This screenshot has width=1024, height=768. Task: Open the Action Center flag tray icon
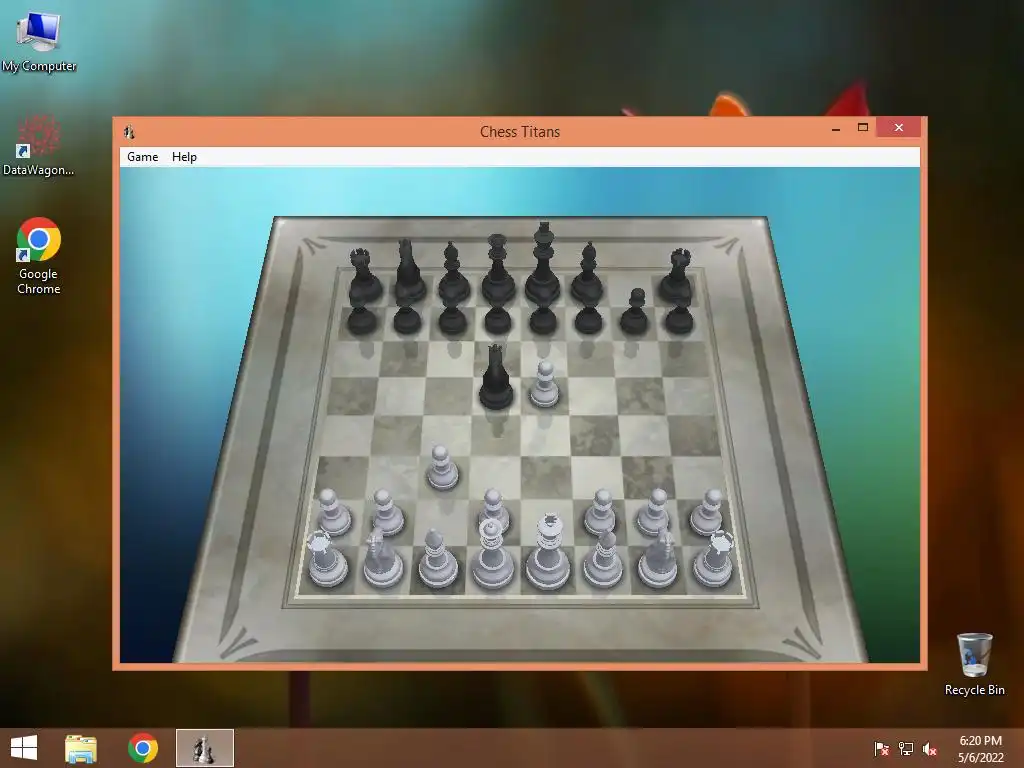(881, 749)
